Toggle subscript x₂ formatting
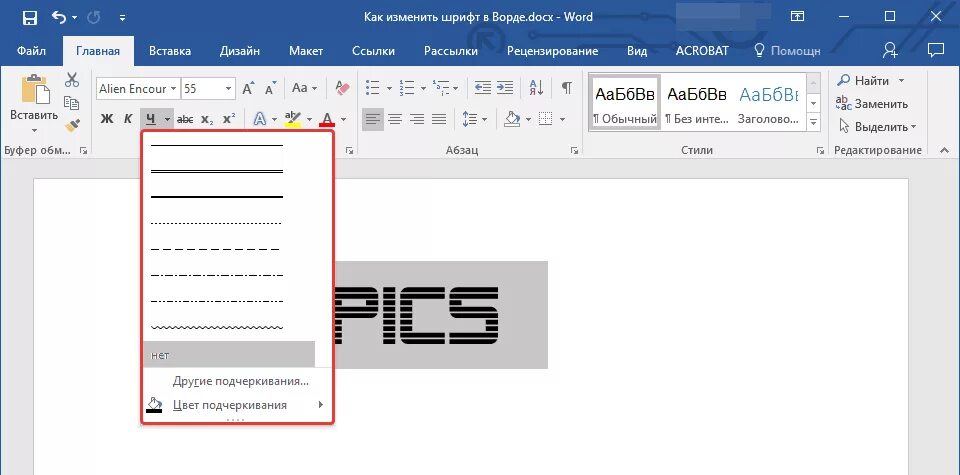Image resolution: width=960 pixels, height=475 pixels. (x=207, y=119)
